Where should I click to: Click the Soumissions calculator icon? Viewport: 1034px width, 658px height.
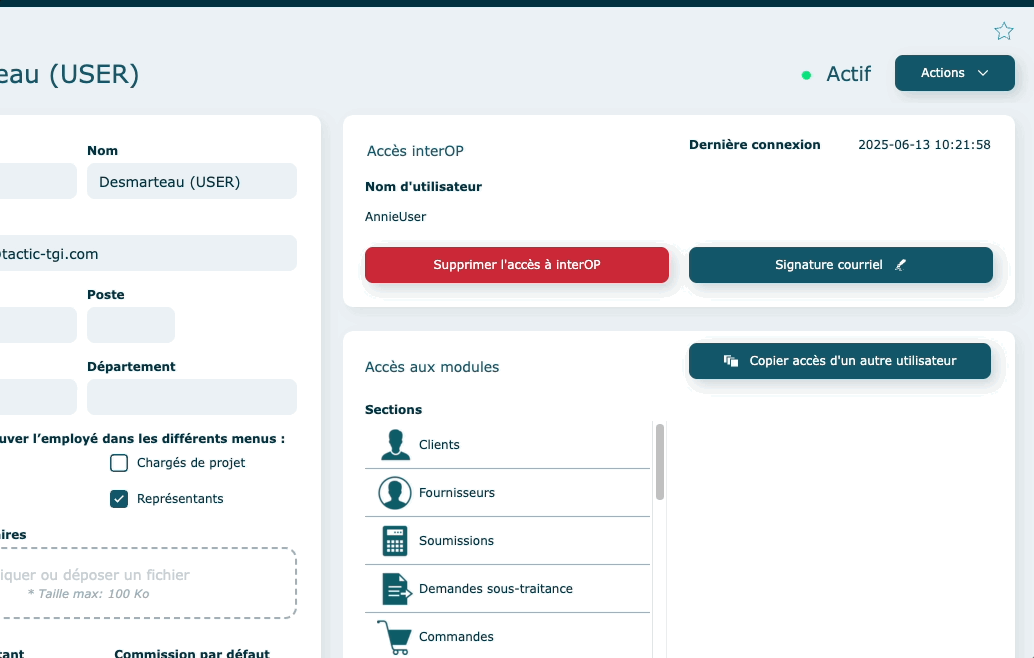[x=395, y=541]
